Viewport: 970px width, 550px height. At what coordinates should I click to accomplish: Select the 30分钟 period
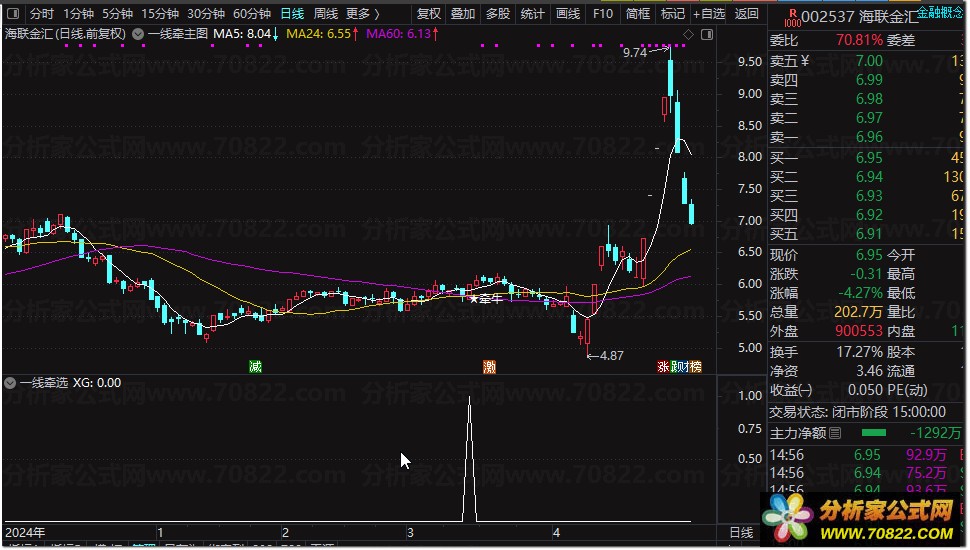[206, 14]
